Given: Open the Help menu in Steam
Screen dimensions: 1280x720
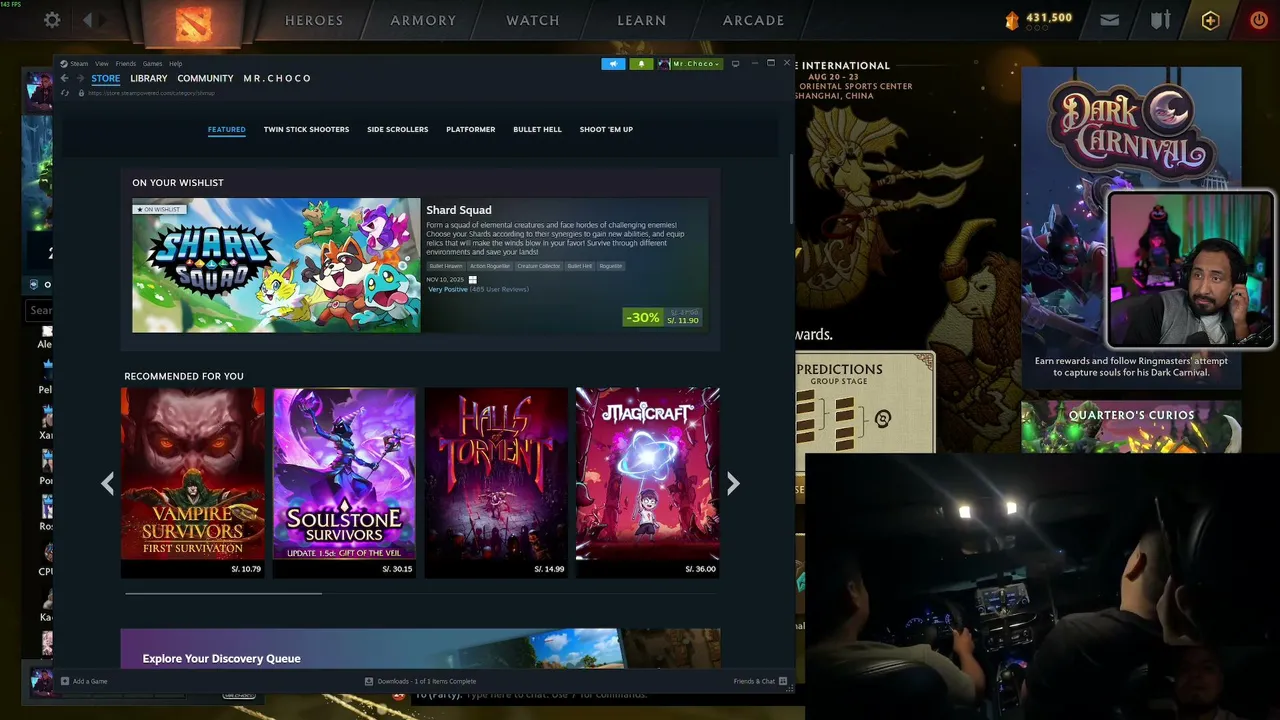Looking at the screenshot, I should pos(176,64).
